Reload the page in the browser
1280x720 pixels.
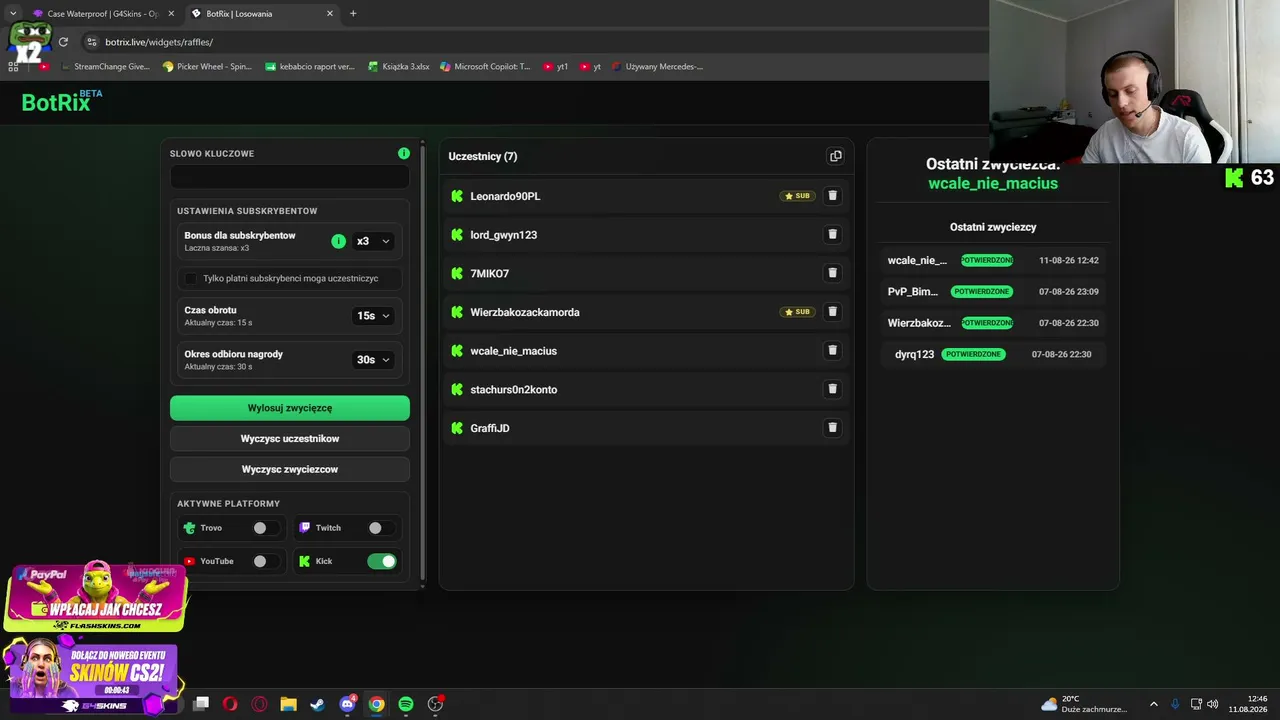click(x=63, y=42)
